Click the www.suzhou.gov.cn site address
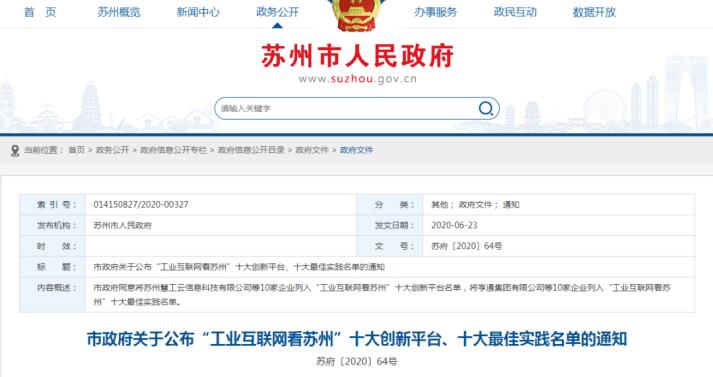Screen dimensions: 713x377 coord(357,79)
